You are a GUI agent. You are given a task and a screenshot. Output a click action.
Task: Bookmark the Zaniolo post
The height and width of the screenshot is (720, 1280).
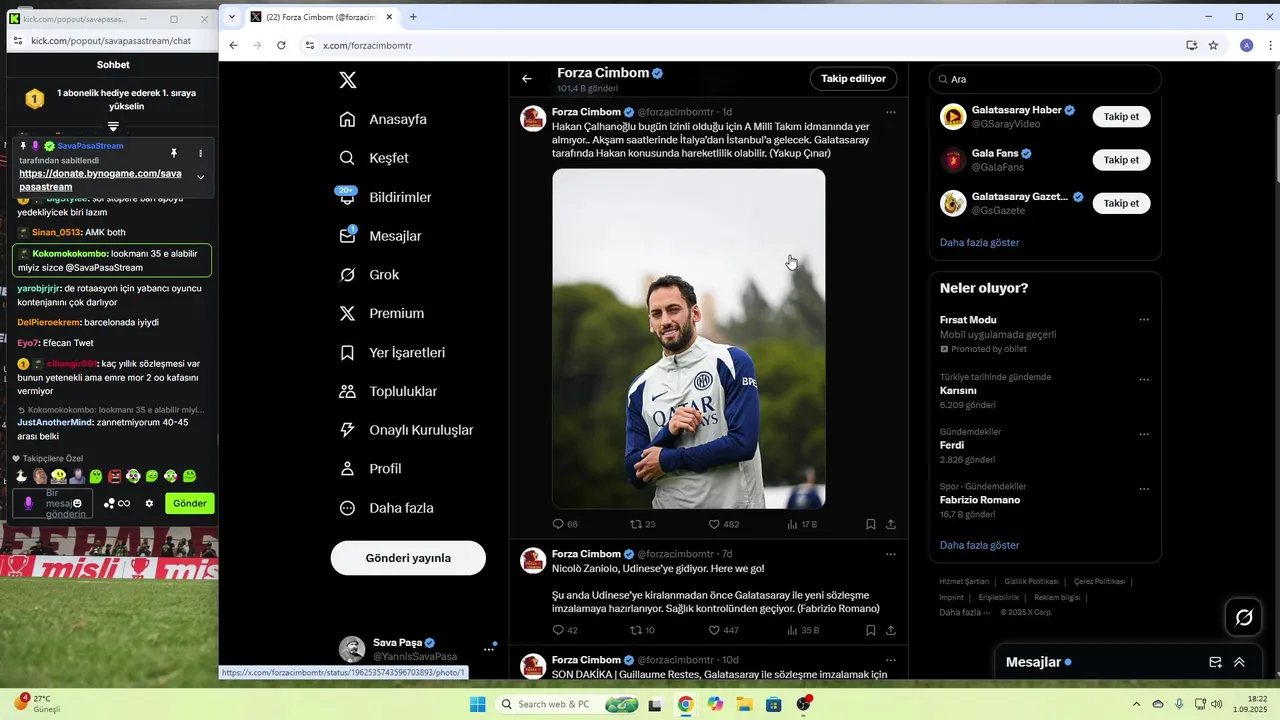pyautogui.click(x=871, y=630)
